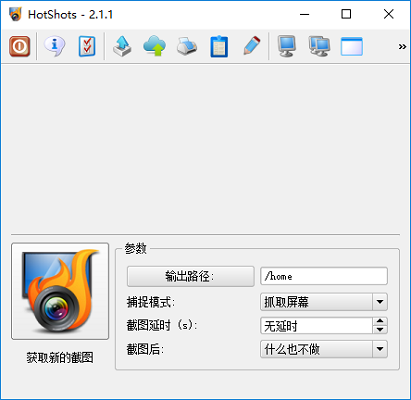Click the 截图延时 field showing 无延时
Image resolution: width=411 pixels, height=400 pixels.
point(316,326)
